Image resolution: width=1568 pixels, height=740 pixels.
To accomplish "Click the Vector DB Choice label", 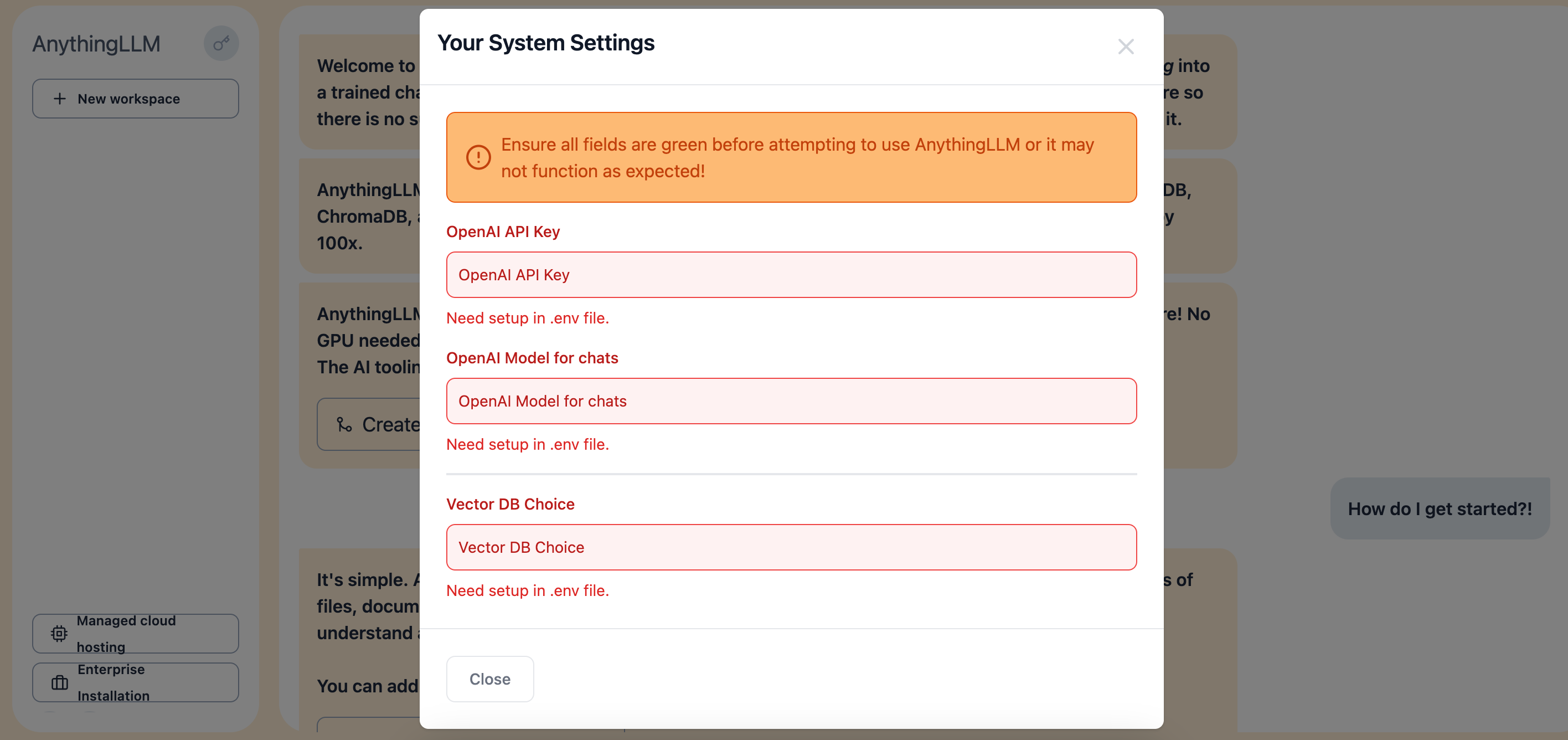I will 510,503.
